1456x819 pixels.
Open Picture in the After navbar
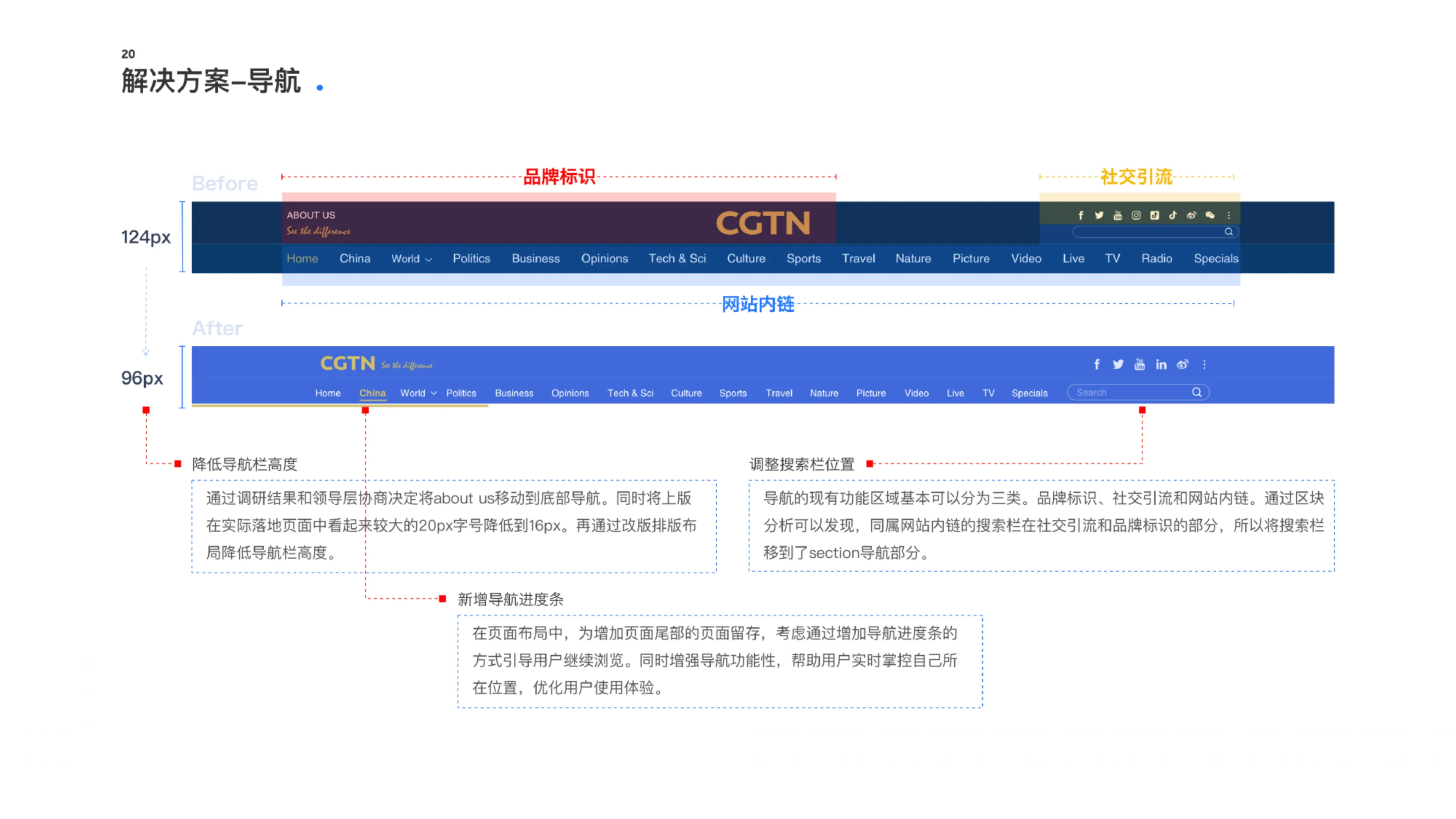point(871,393)
